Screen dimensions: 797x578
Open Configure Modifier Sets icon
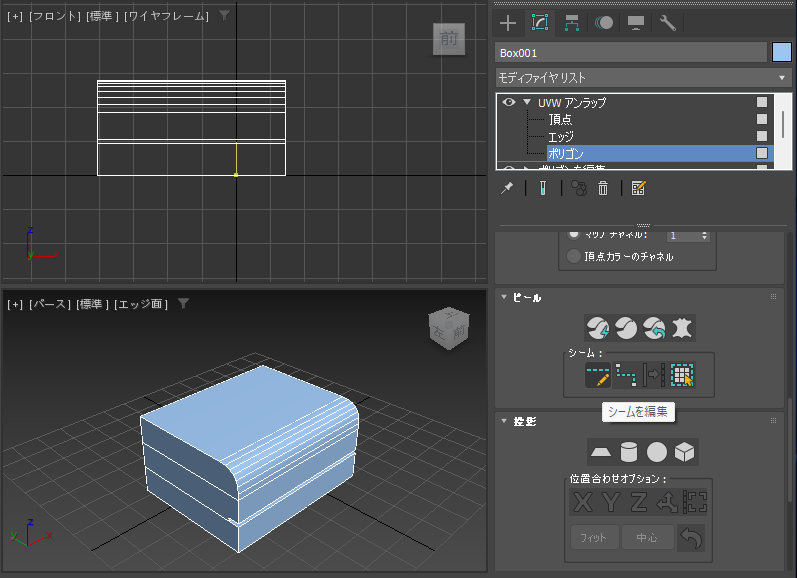tap(638, 188)
